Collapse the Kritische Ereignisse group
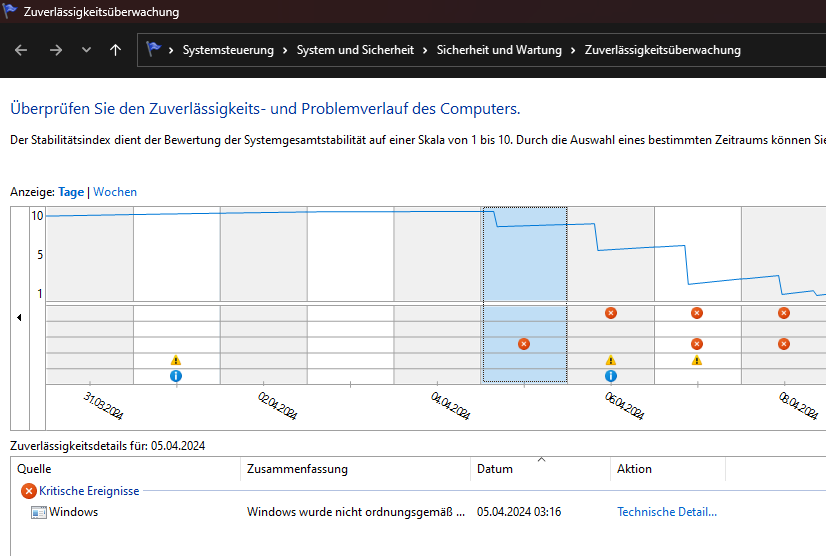This screenshot has width=826, height=556. pyautogui.click(x=89, y=491)
